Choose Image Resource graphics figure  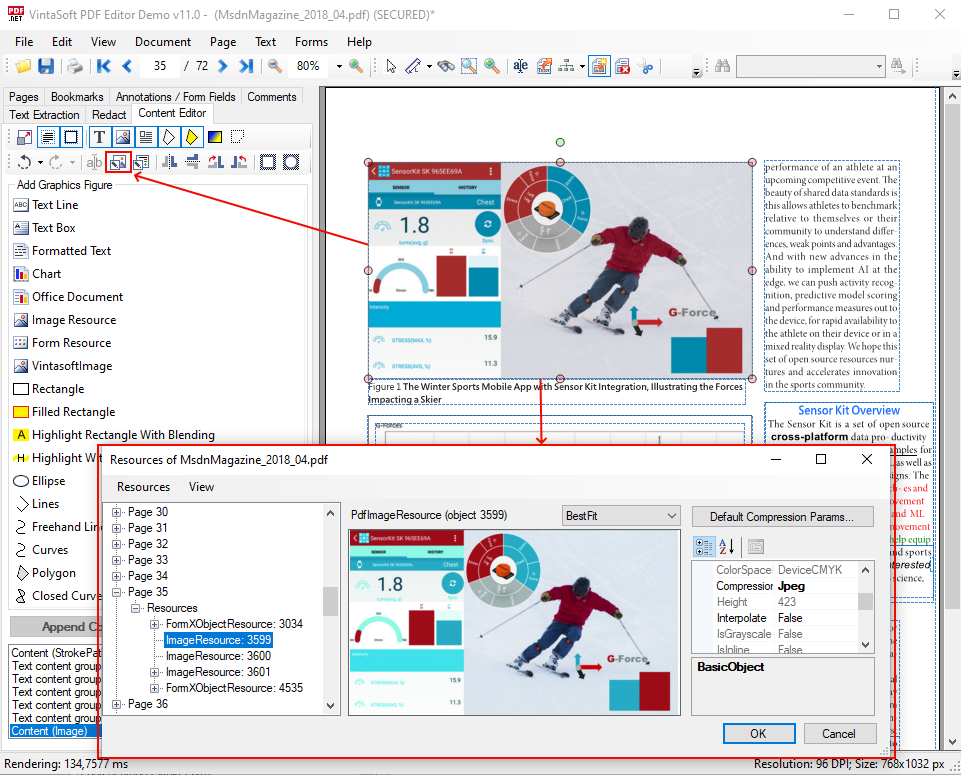65,320
